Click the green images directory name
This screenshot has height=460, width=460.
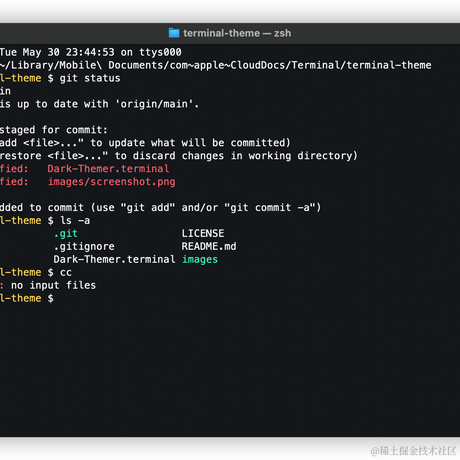click(x=200, y=260)
